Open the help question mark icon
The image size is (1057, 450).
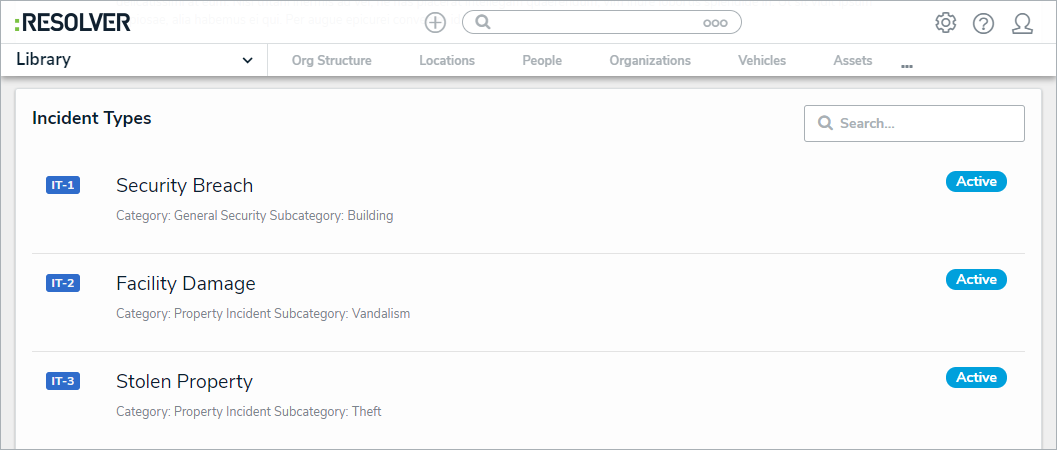[x=983, y=22]
